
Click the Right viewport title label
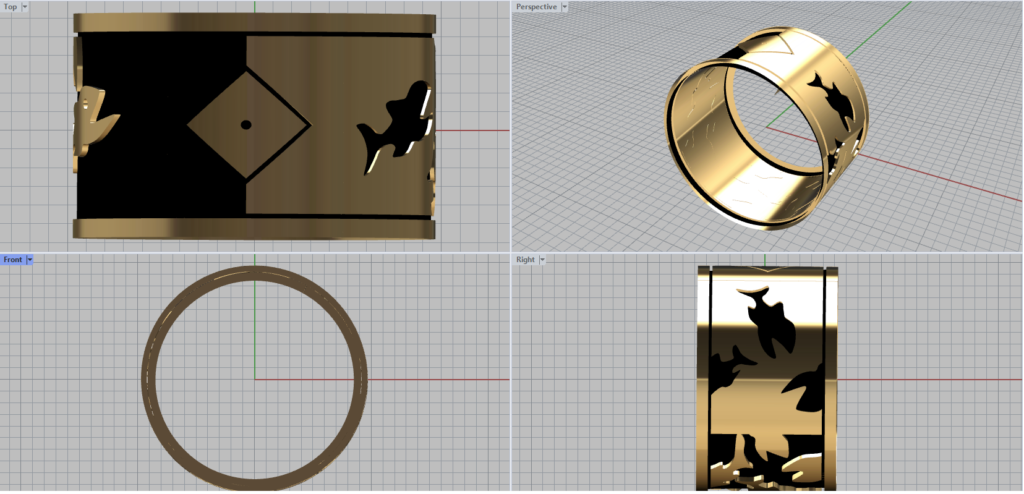point(525,260)
